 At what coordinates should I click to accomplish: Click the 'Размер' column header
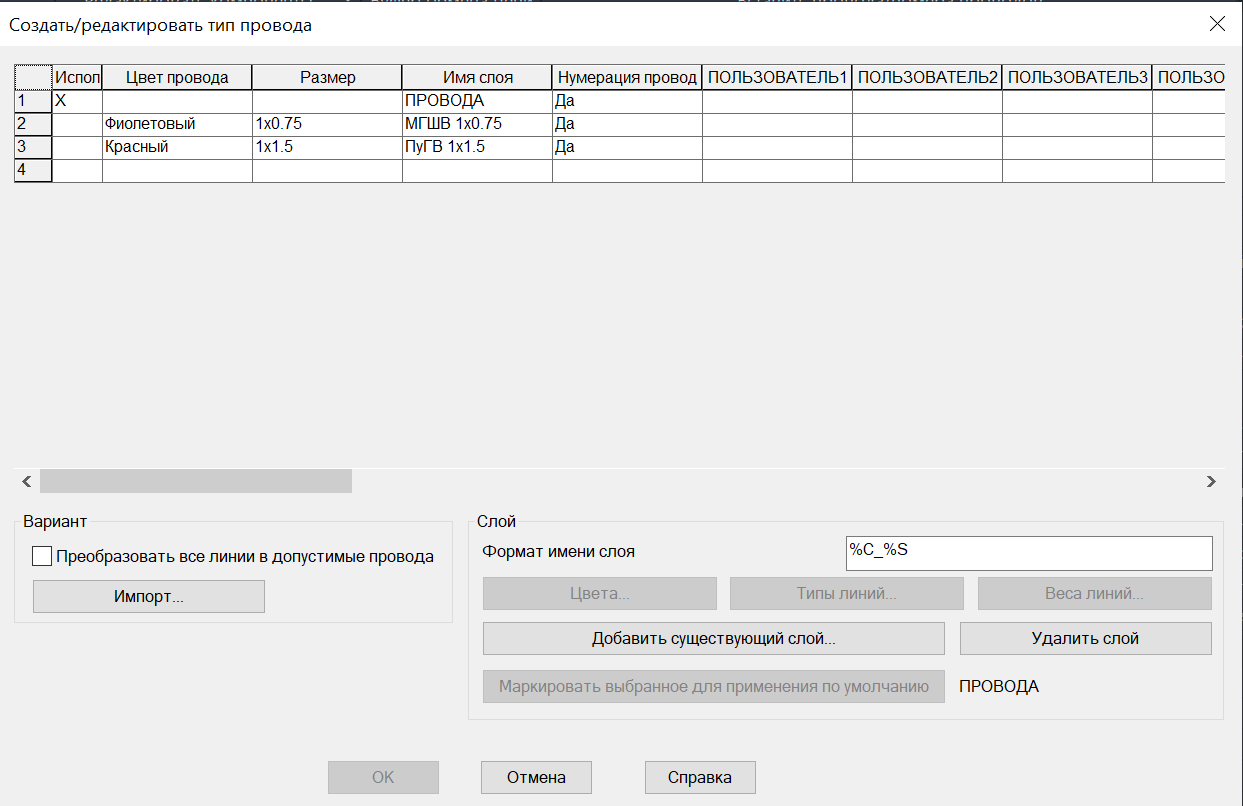(x=327, y=78)
